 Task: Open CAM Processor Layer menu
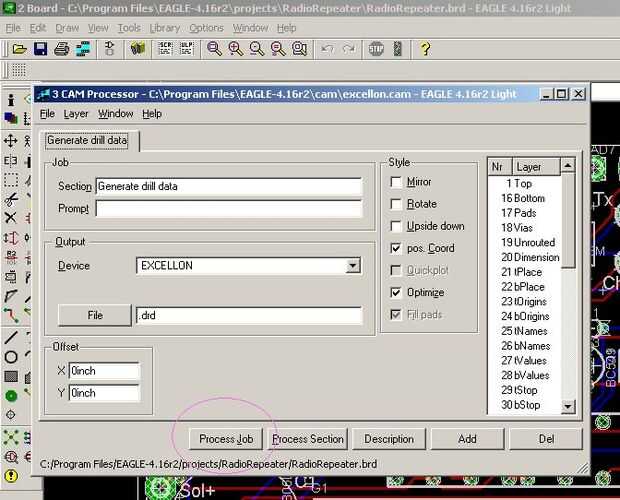click(76, 114)
